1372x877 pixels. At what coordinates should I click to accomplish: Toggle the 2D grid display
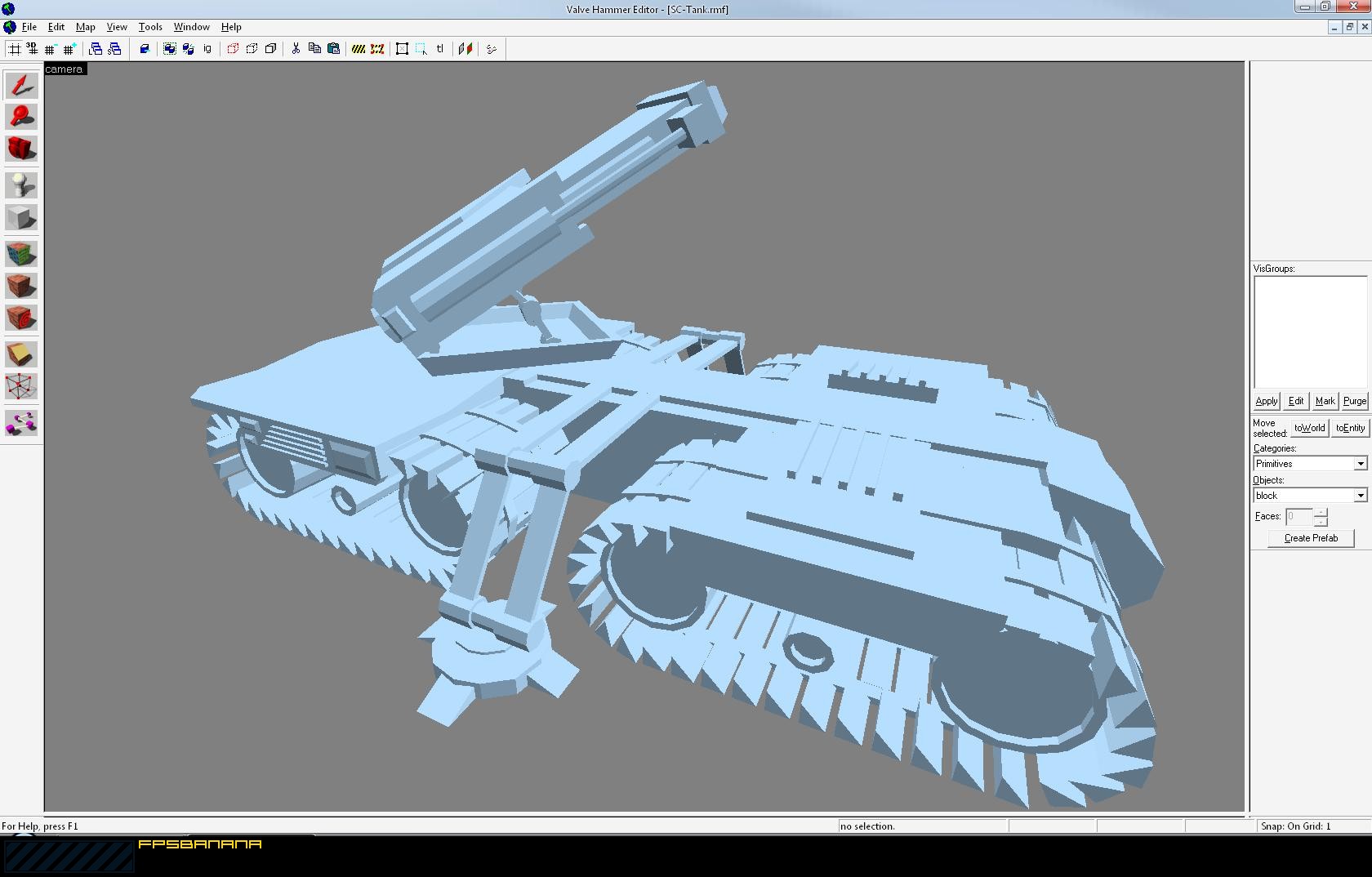coord(14,49)
